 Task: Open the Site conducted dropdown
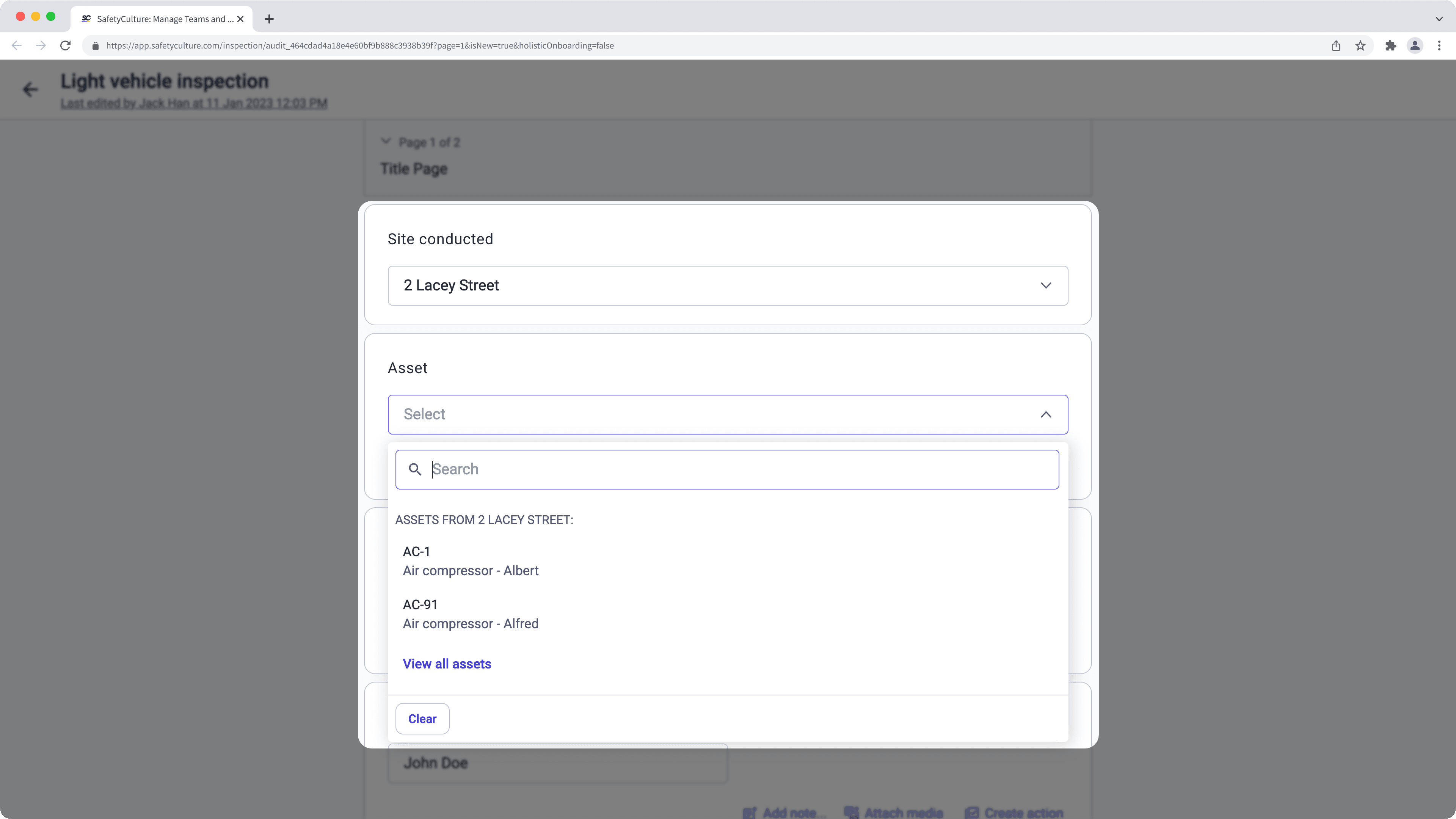click(x=728, y=286)
